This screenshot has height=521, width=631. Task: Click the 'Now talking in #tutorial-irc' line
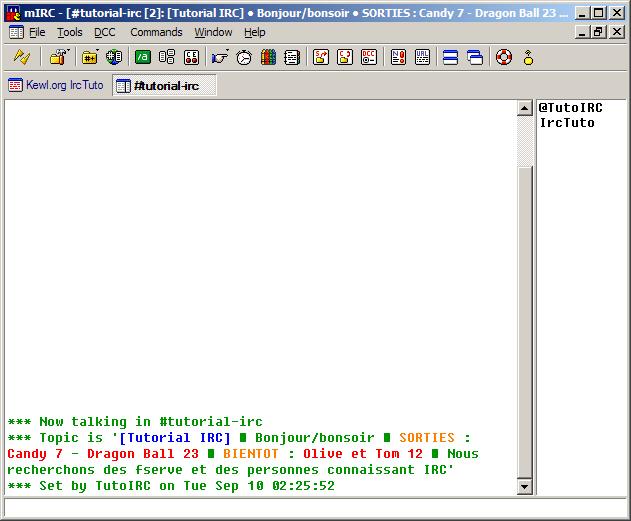135,422
